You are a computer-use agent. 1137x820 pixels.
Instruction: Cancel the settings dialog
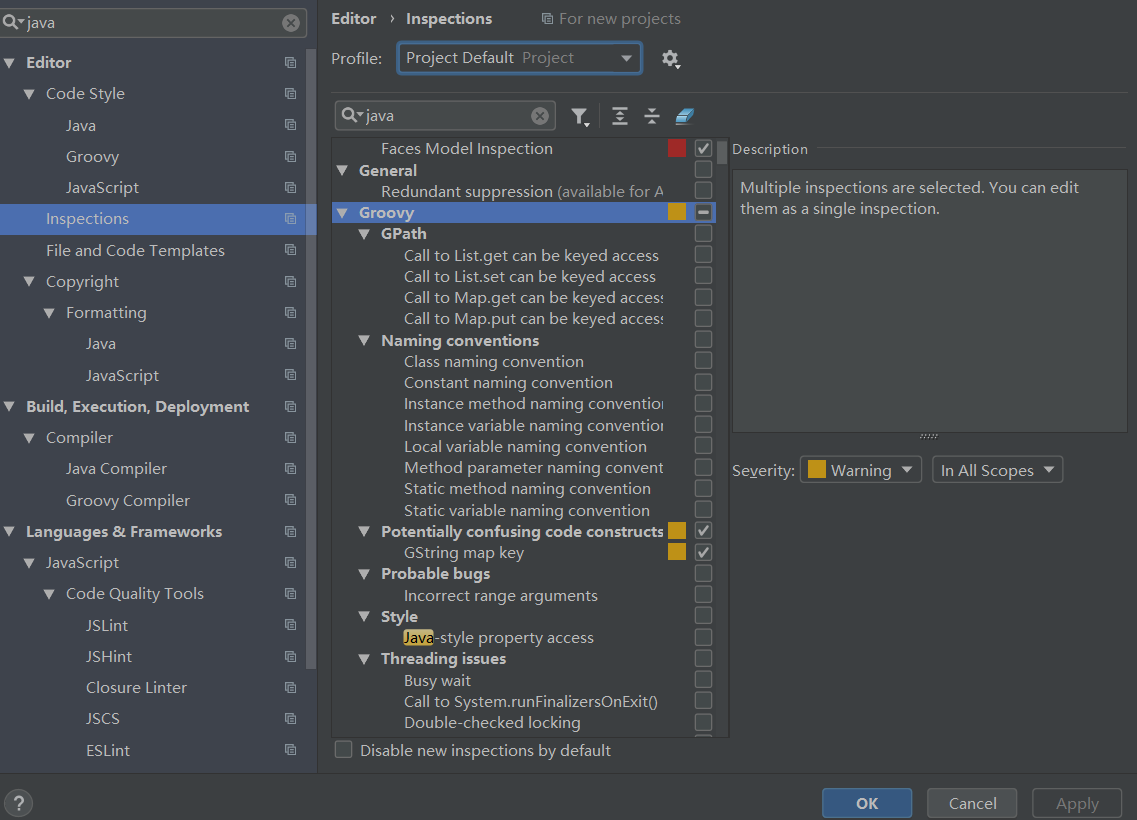tap(972, 803)
